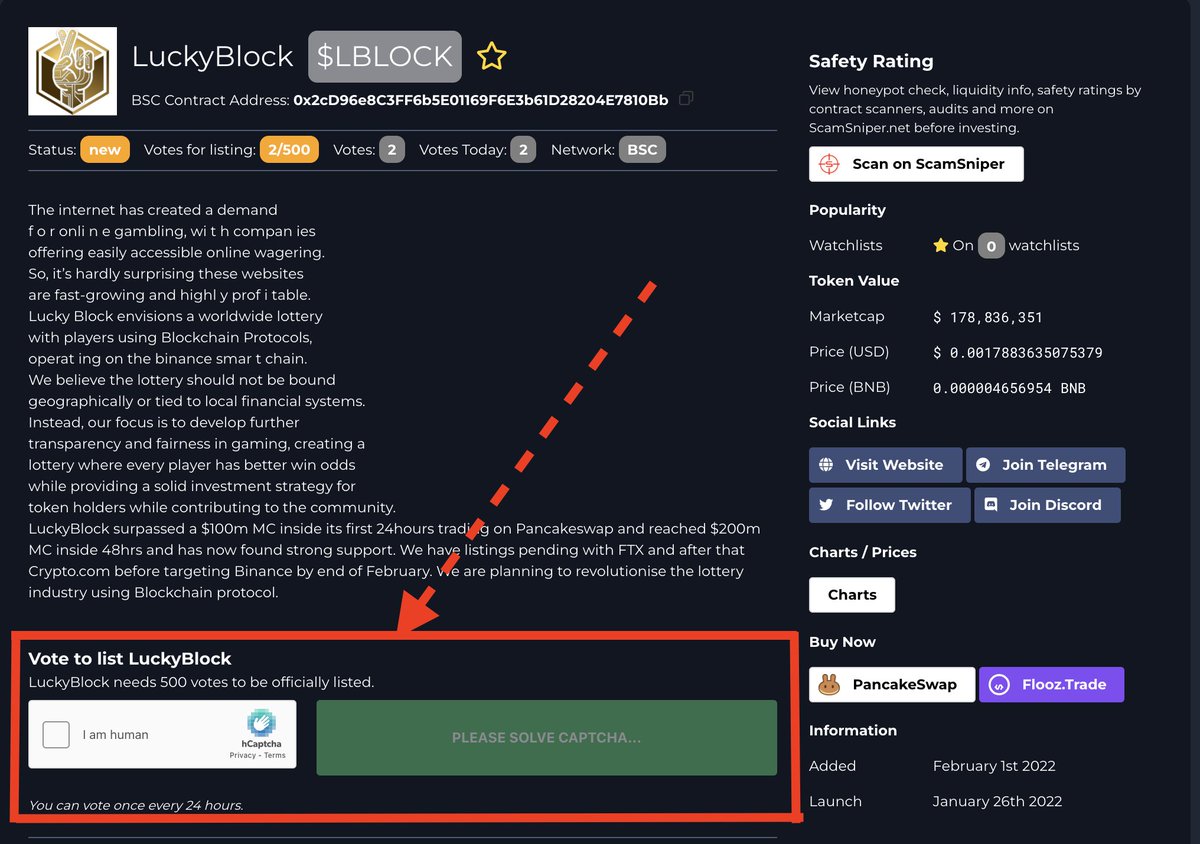The image size is (1200, 844).
Task: Click the 2/500 votes for listing badge
Action: pos(289,150)
